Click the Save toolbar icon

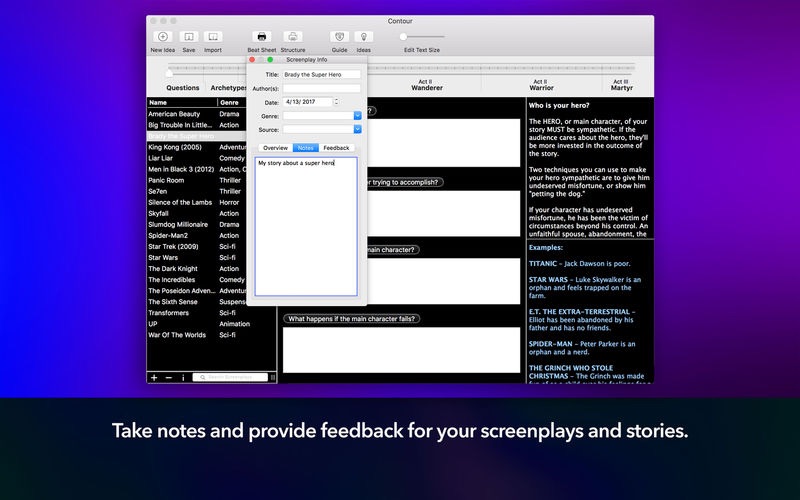click(189, 37)
